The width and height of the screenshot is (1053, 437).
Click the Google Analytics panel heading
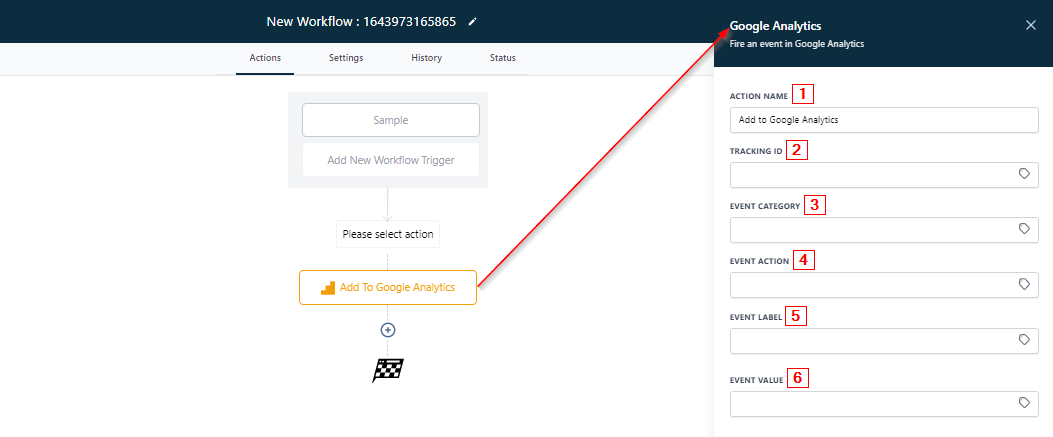pyautogui.click(x=775, y=26)
